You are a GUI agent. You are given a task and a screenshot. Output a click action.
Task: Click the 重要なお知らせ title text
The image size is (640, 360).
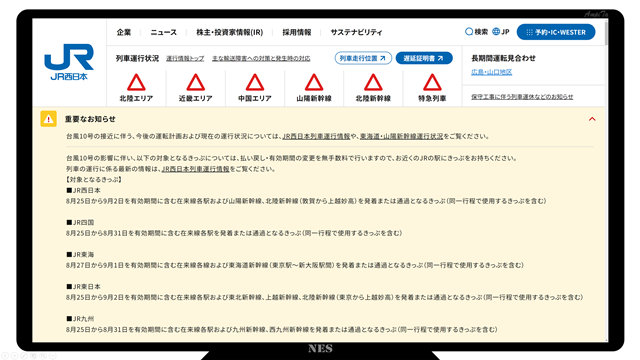(90, 119)
